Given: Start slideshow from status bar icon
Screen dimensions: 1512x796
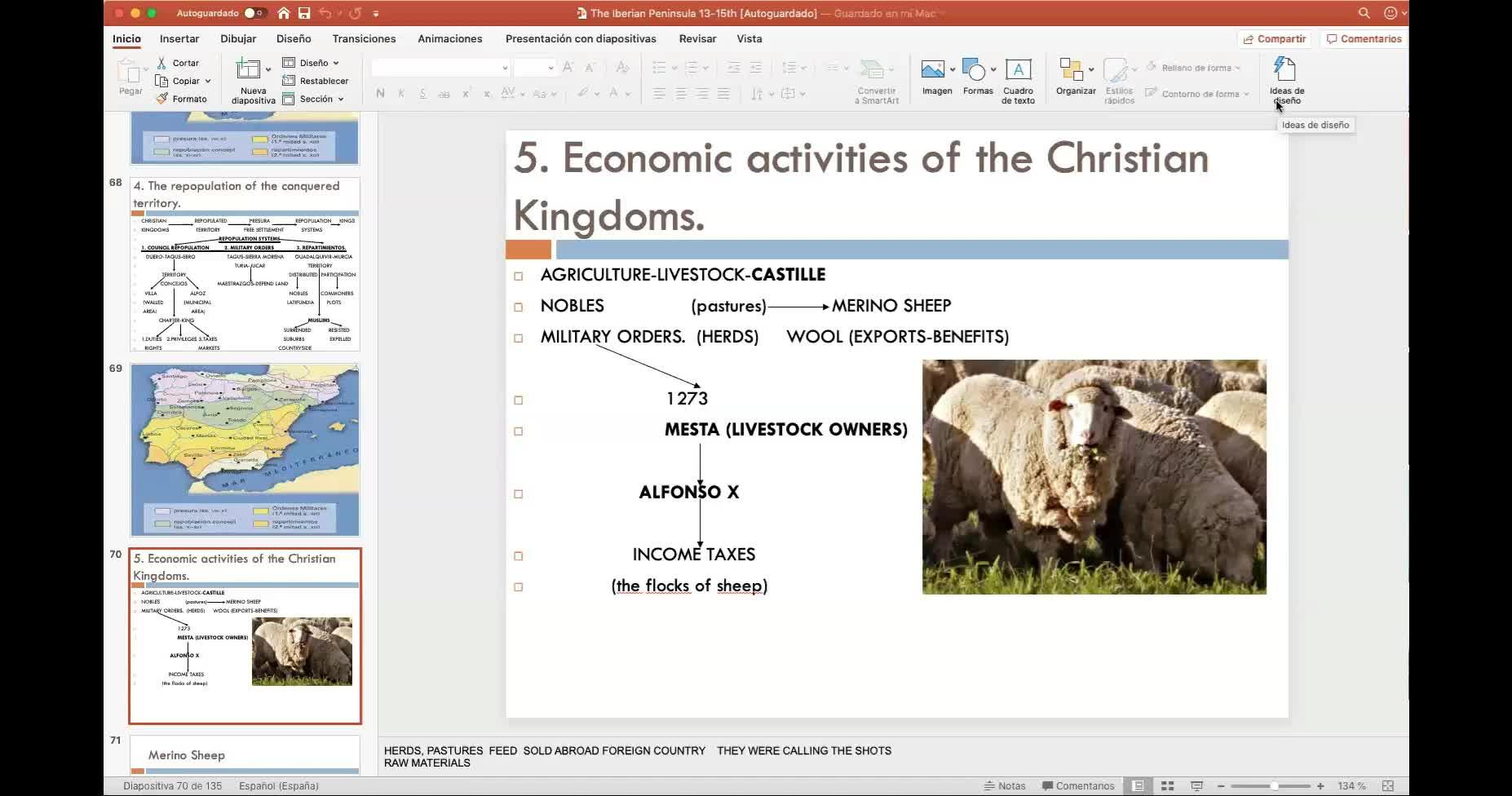Looking at the screenshot, I should tap(1196, 785).
